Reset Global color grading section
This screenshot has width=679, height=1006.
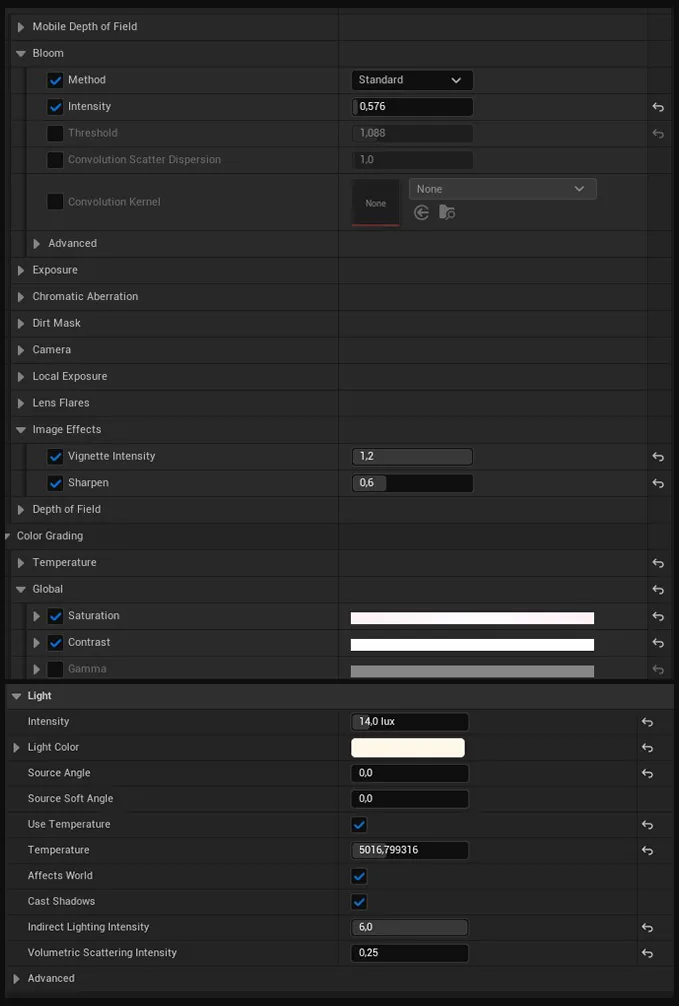point(658,590)
